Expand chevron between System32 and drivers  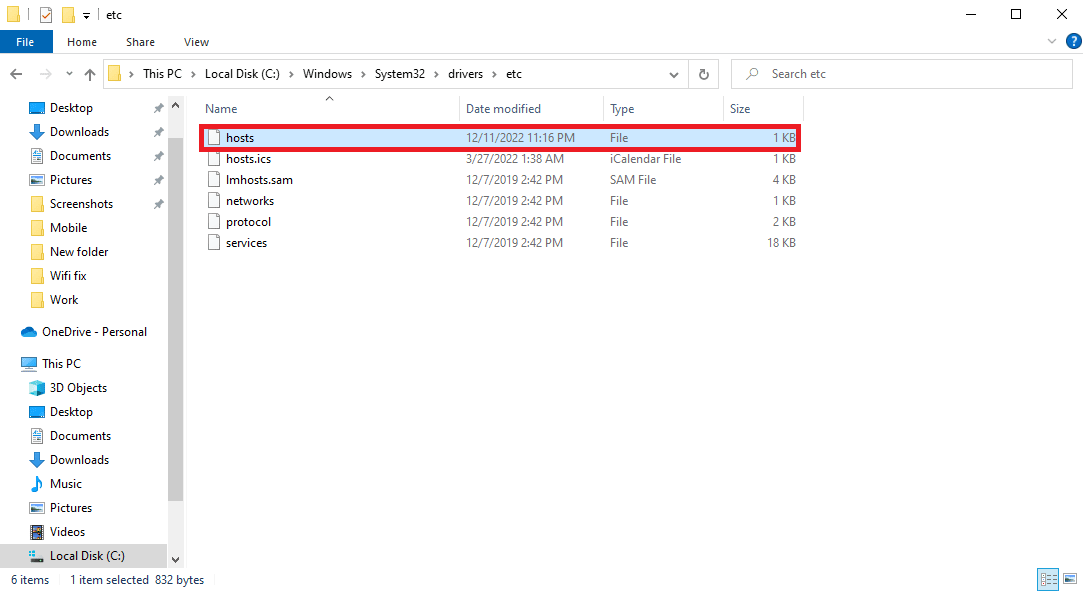click(x=437, y=74)
